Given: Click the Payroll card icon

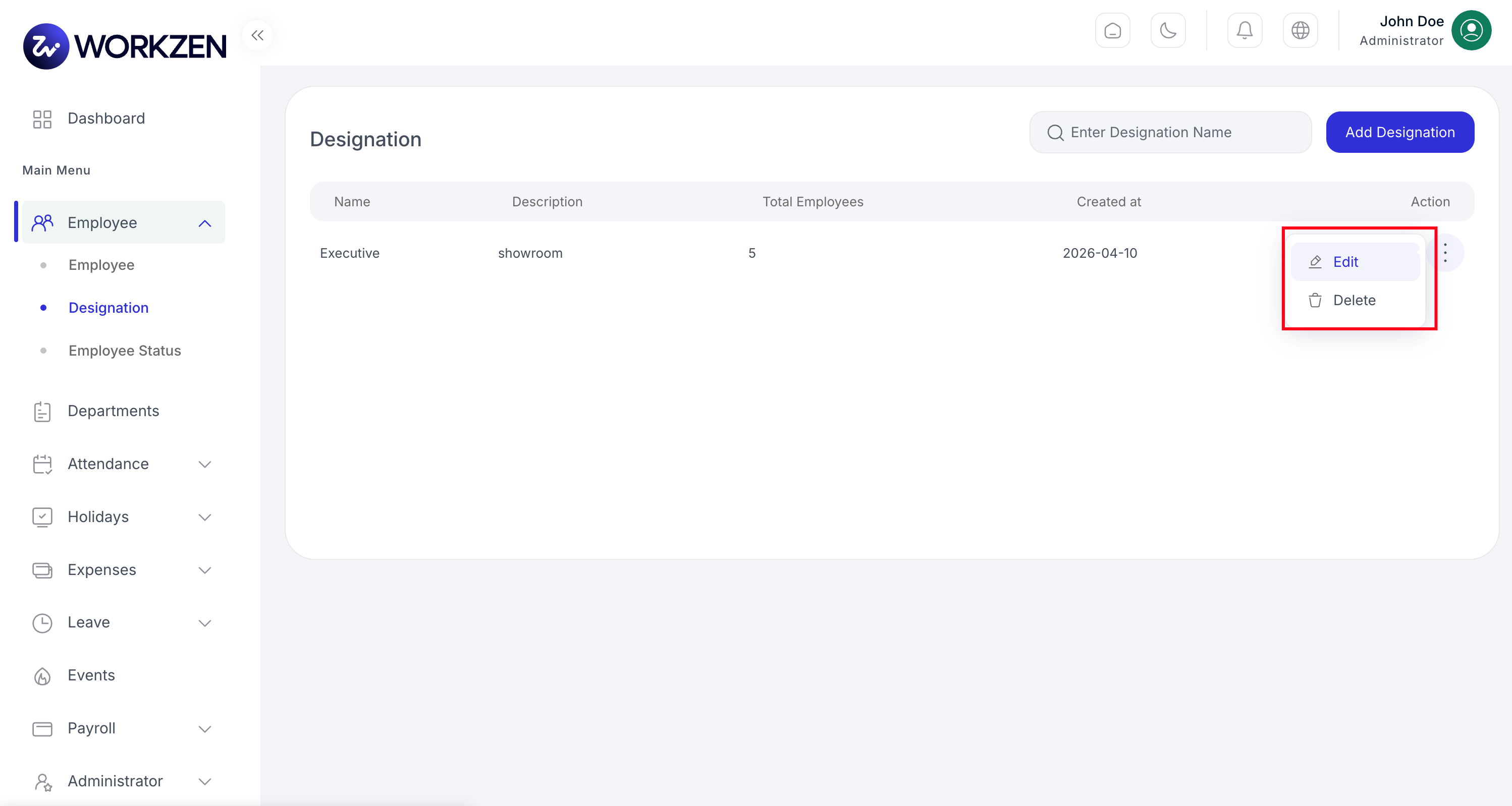Looking at the screenshot, I should [x=42, y=729].
